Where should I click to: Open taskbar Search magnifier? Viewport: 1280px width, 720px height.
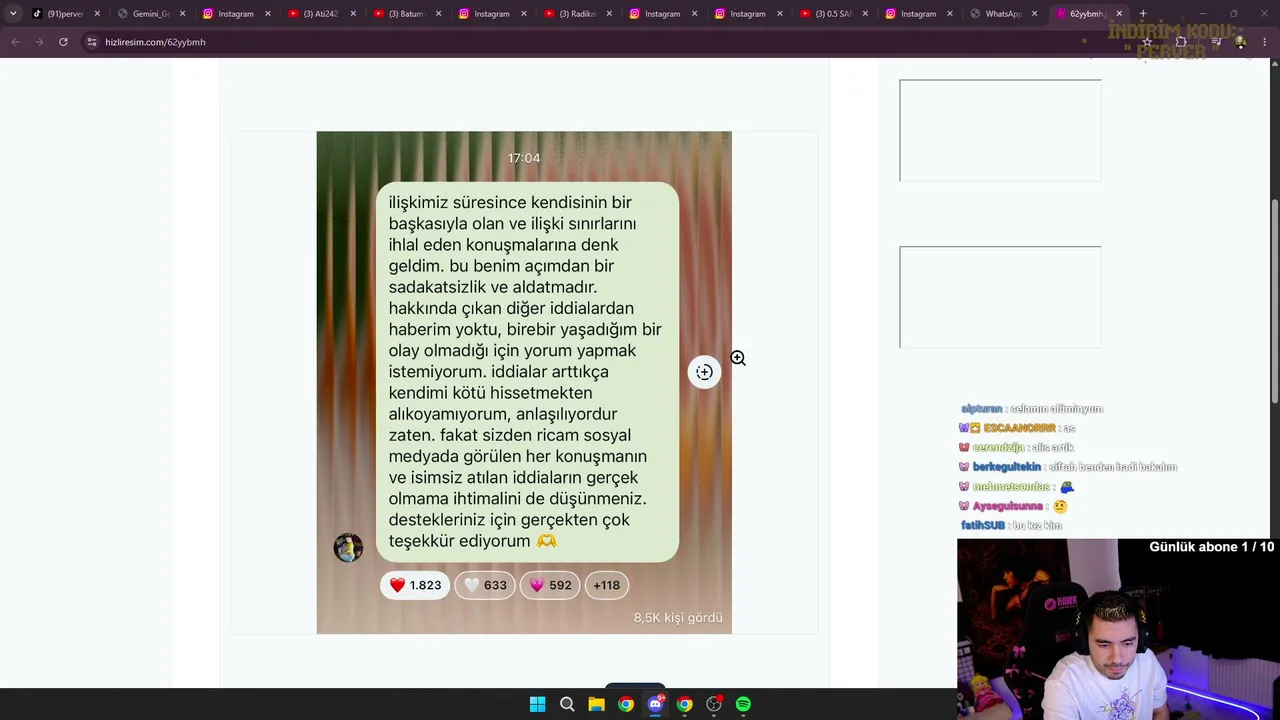(567, 704)
